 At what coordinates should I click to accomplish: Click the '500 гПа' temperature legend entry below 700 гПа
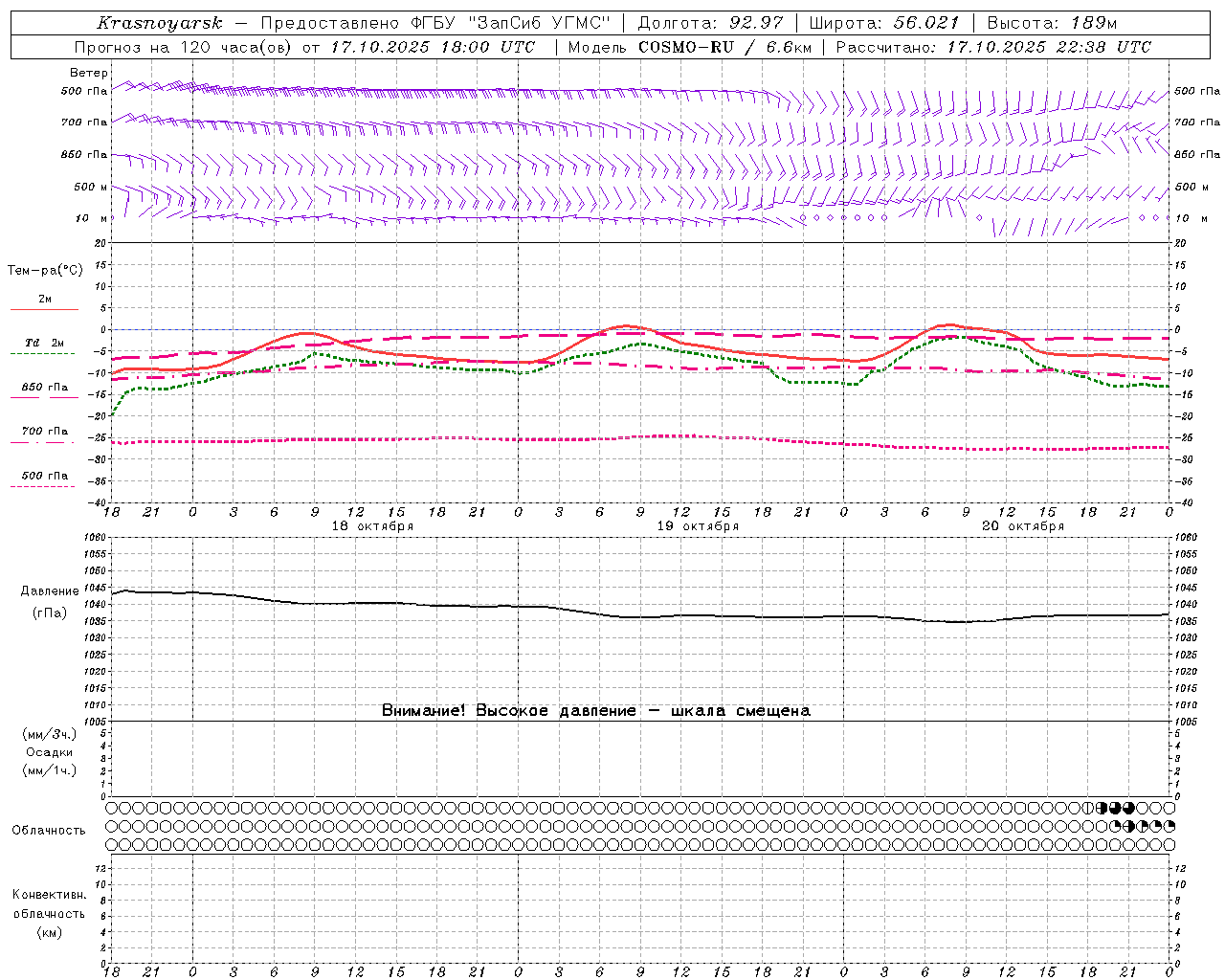(x=45, y=476)
